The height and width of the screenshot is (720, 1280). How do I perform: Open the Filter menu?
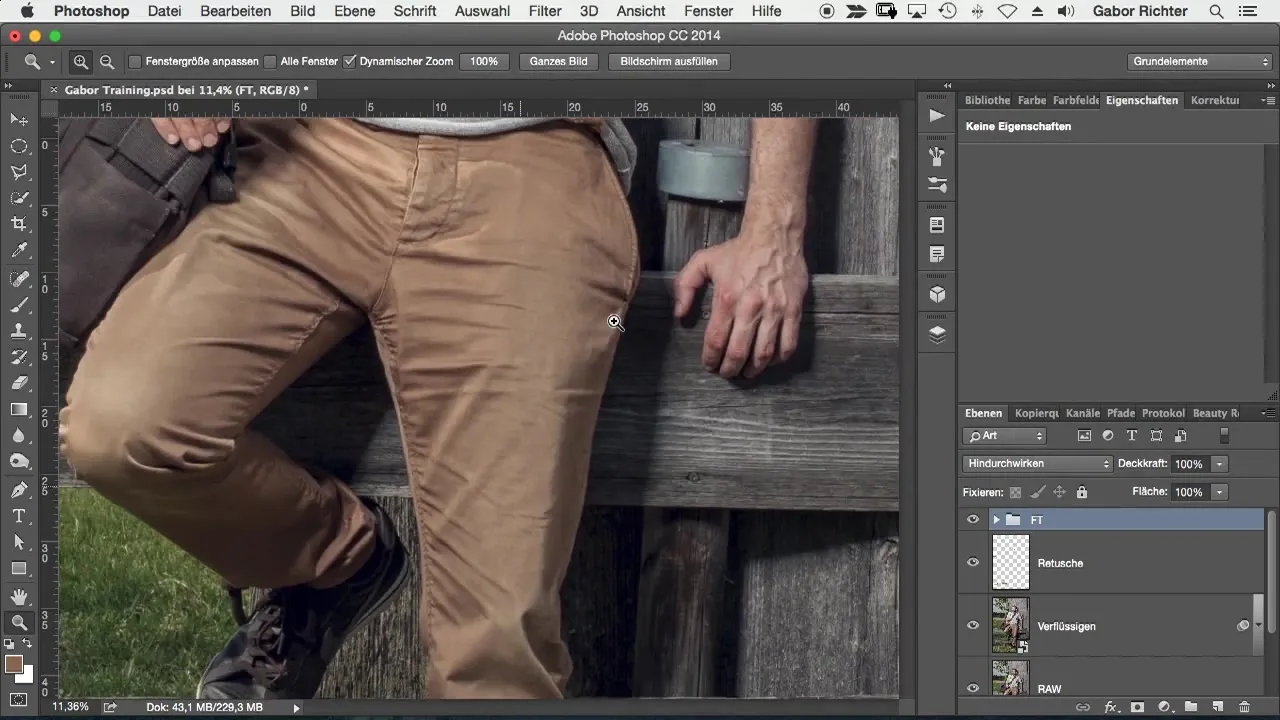tap(545, 11)
